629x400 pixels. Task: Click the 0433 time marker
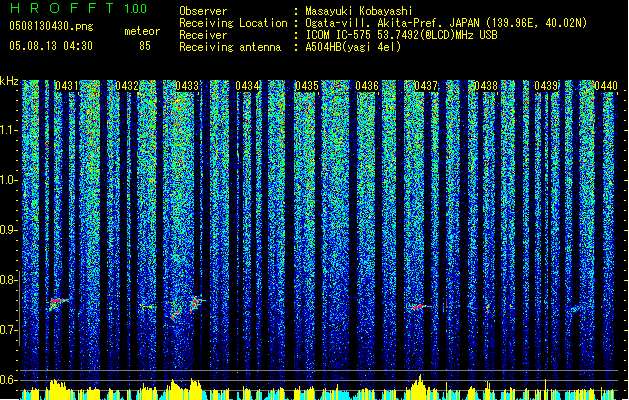(187, 86)
